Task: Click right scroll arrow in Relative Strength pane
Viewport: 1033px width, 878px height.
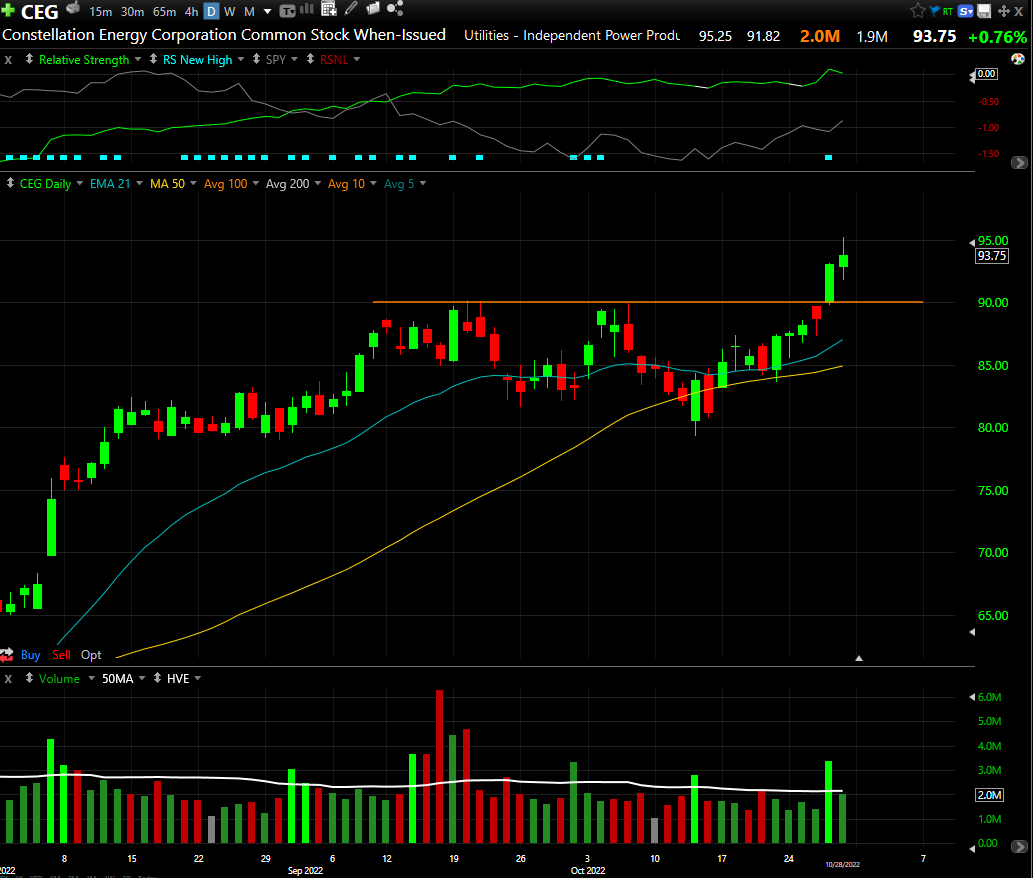Action: 1019,162
